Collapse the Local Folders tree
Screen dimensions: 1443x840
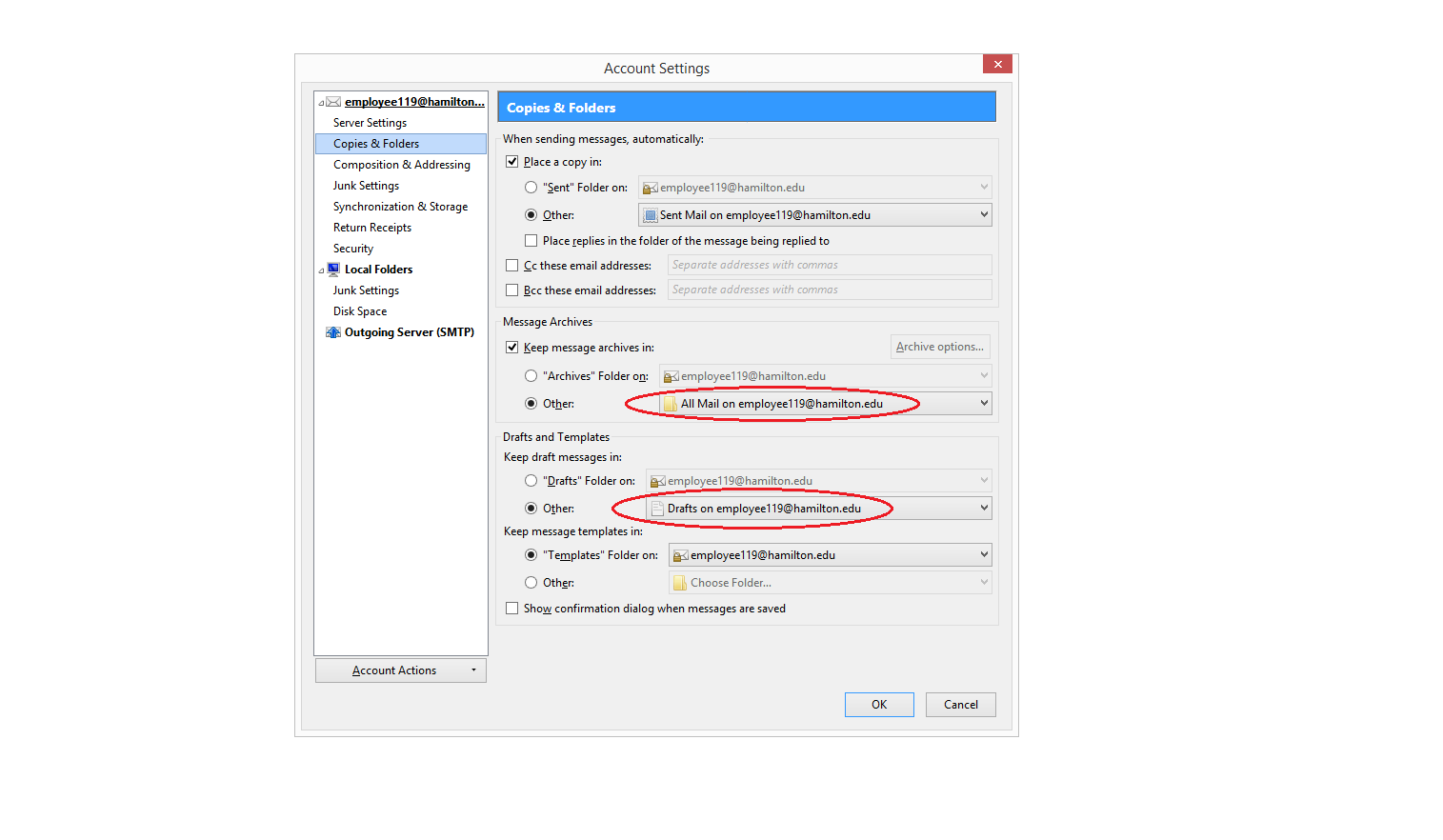point(321,270)
